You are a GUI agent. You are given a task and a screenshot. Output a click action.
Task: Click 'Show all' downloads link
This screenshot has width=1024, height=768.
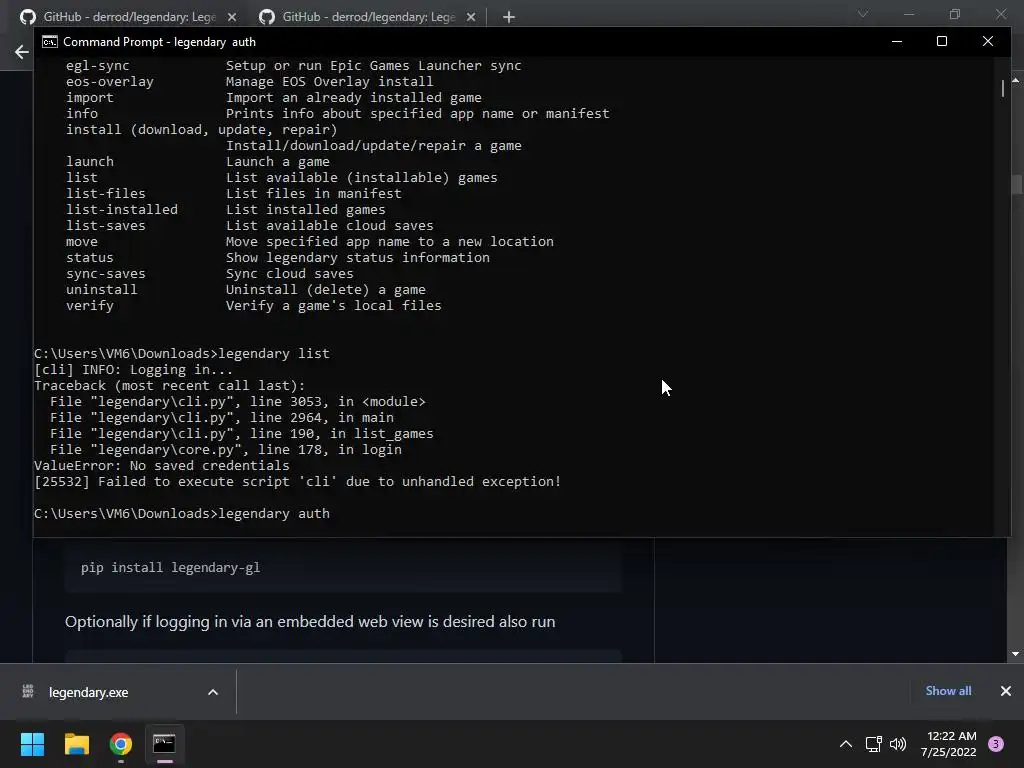click(x=948, y=691)
